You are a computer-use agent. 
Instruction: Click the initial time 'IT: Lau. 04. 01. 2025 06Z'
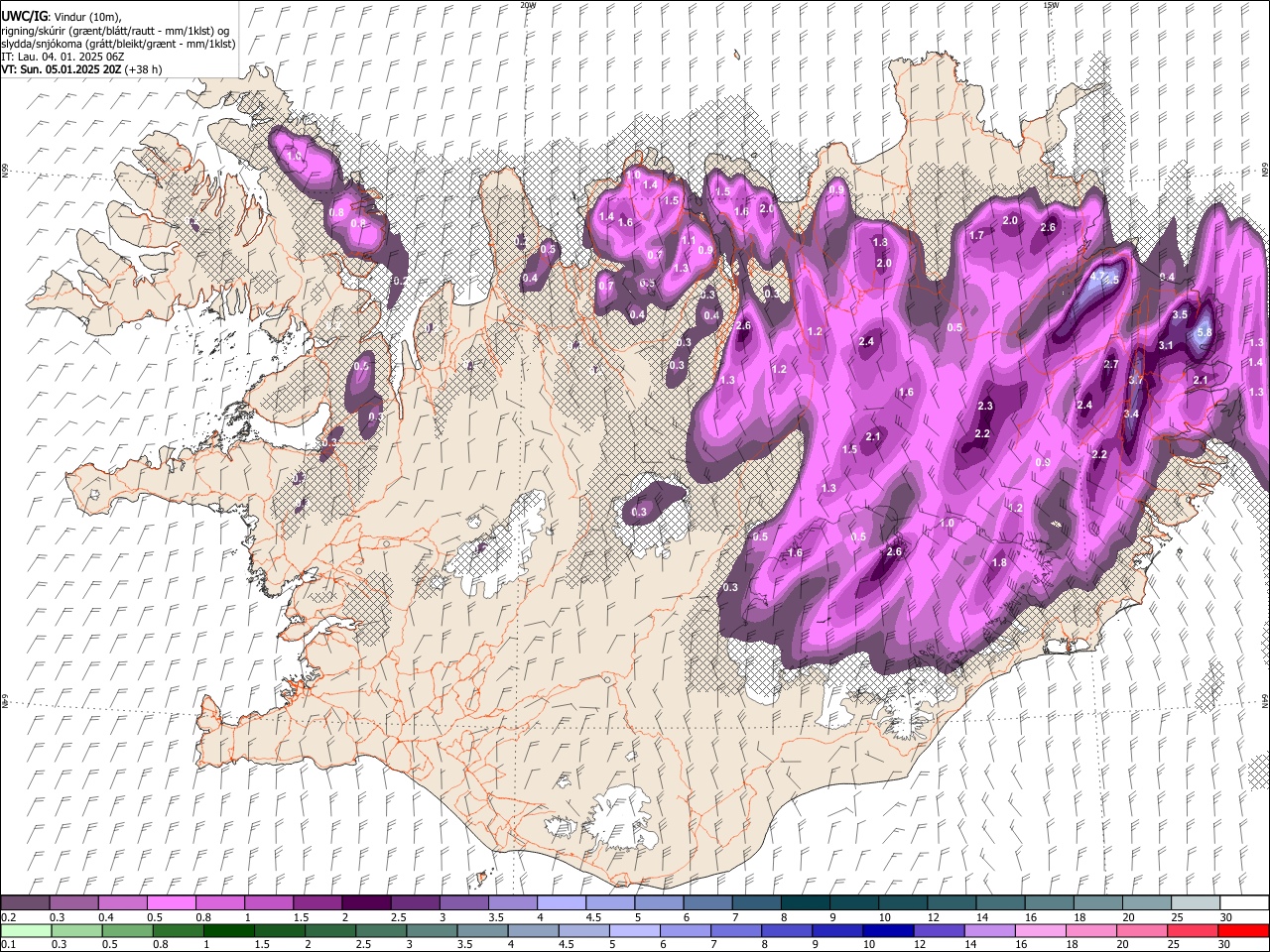click(x=62, y=57)
